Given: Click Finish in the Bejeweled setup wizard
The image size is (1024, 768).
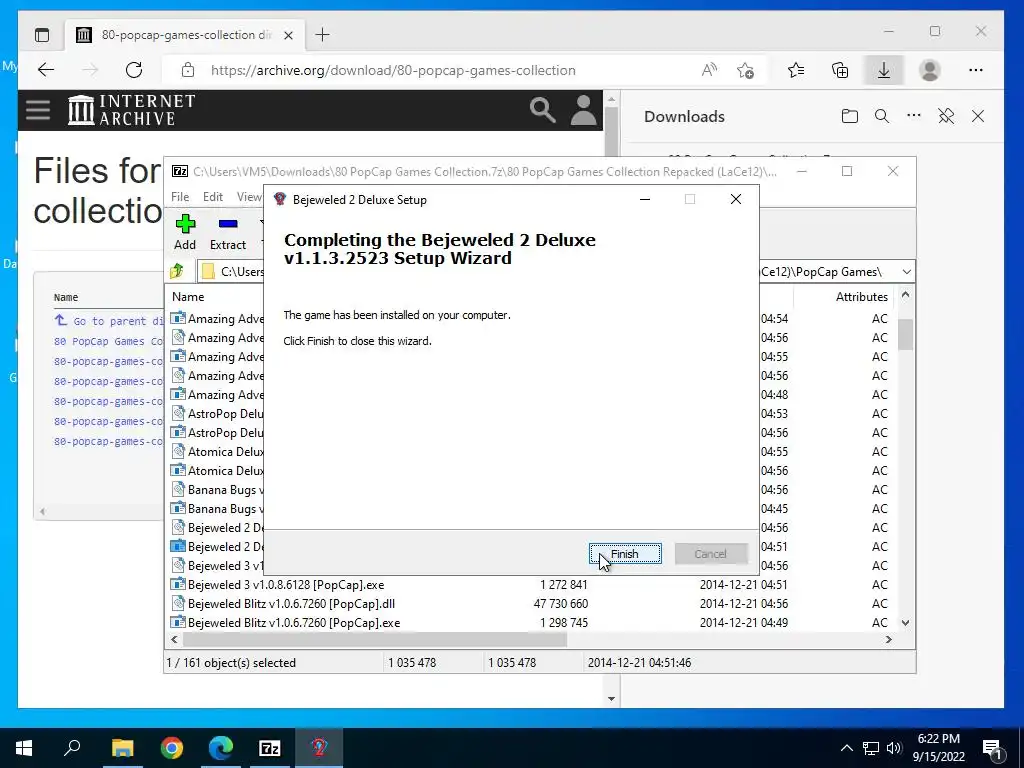Looking at the screenshot, I should pyautogui.click(x=625, y=554).
